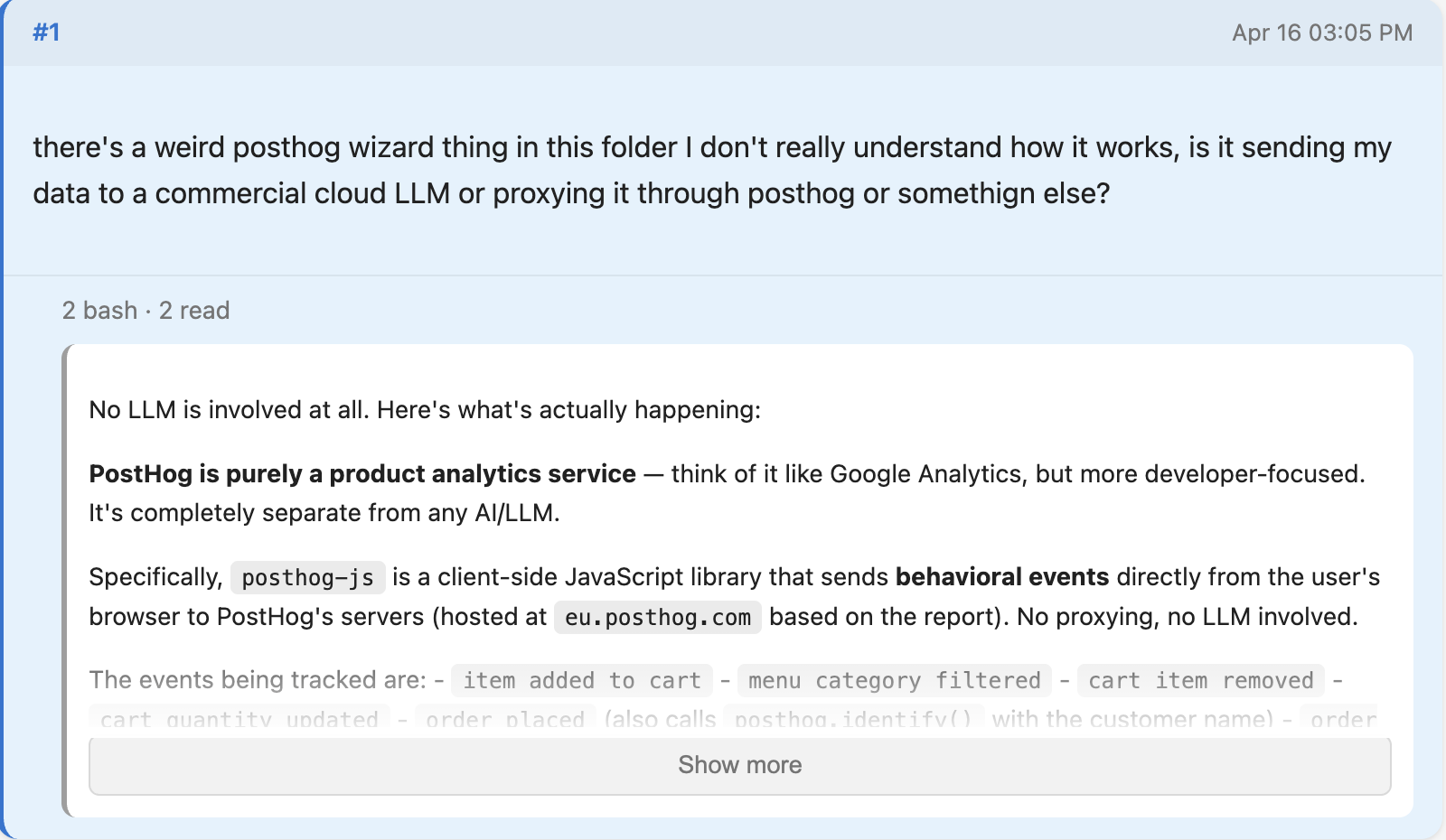Click the "cart item removed" event tag
This screenshot has height=840, width=1446.
coord(1200,680)
